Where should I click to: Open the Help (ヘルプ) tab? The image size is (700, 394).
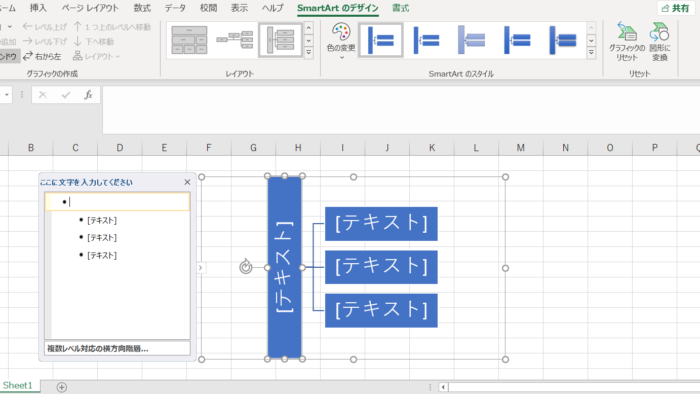click(272, 8)
